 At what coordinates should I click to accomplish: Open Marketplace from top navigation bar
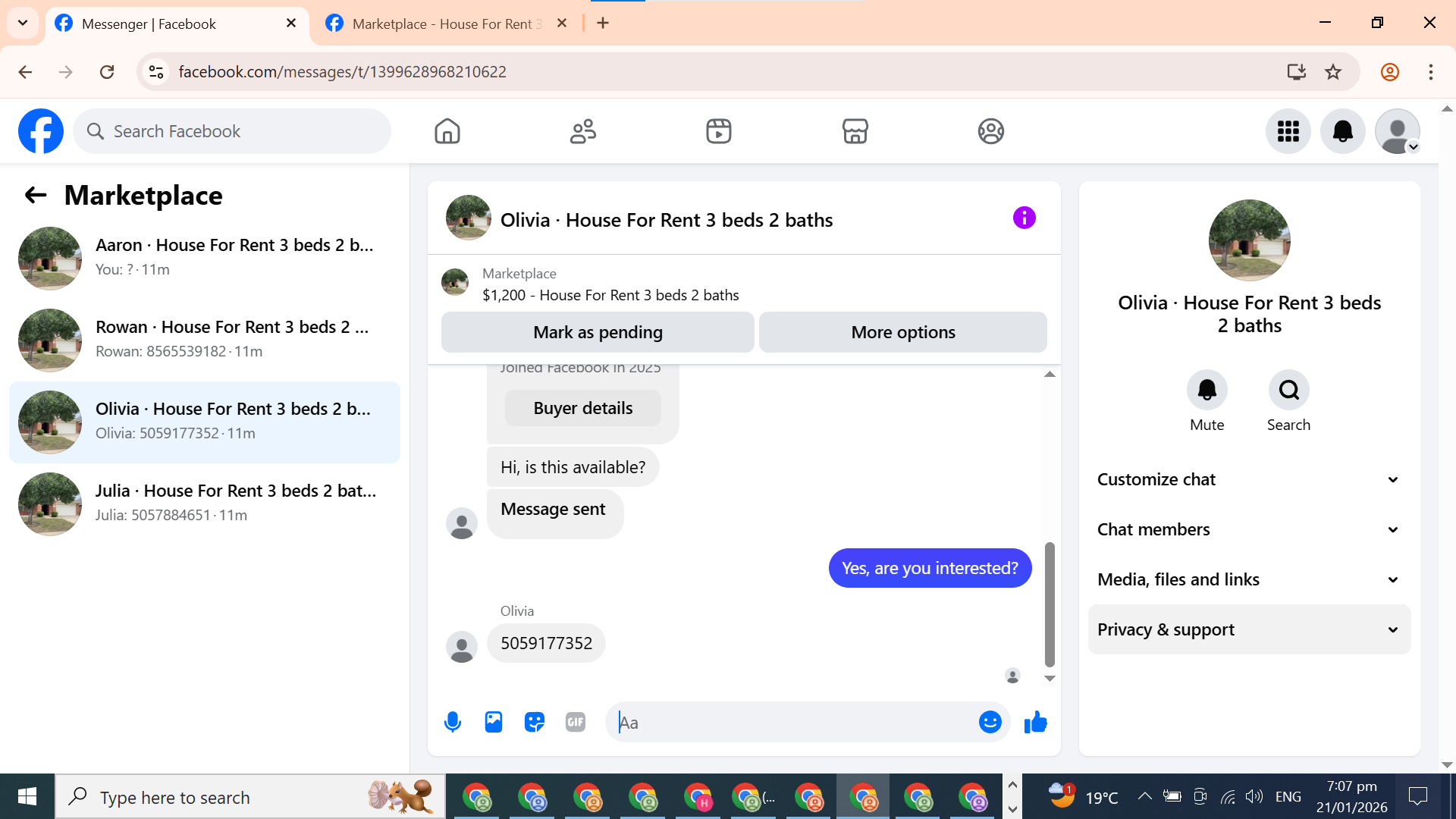coord(855,131)
